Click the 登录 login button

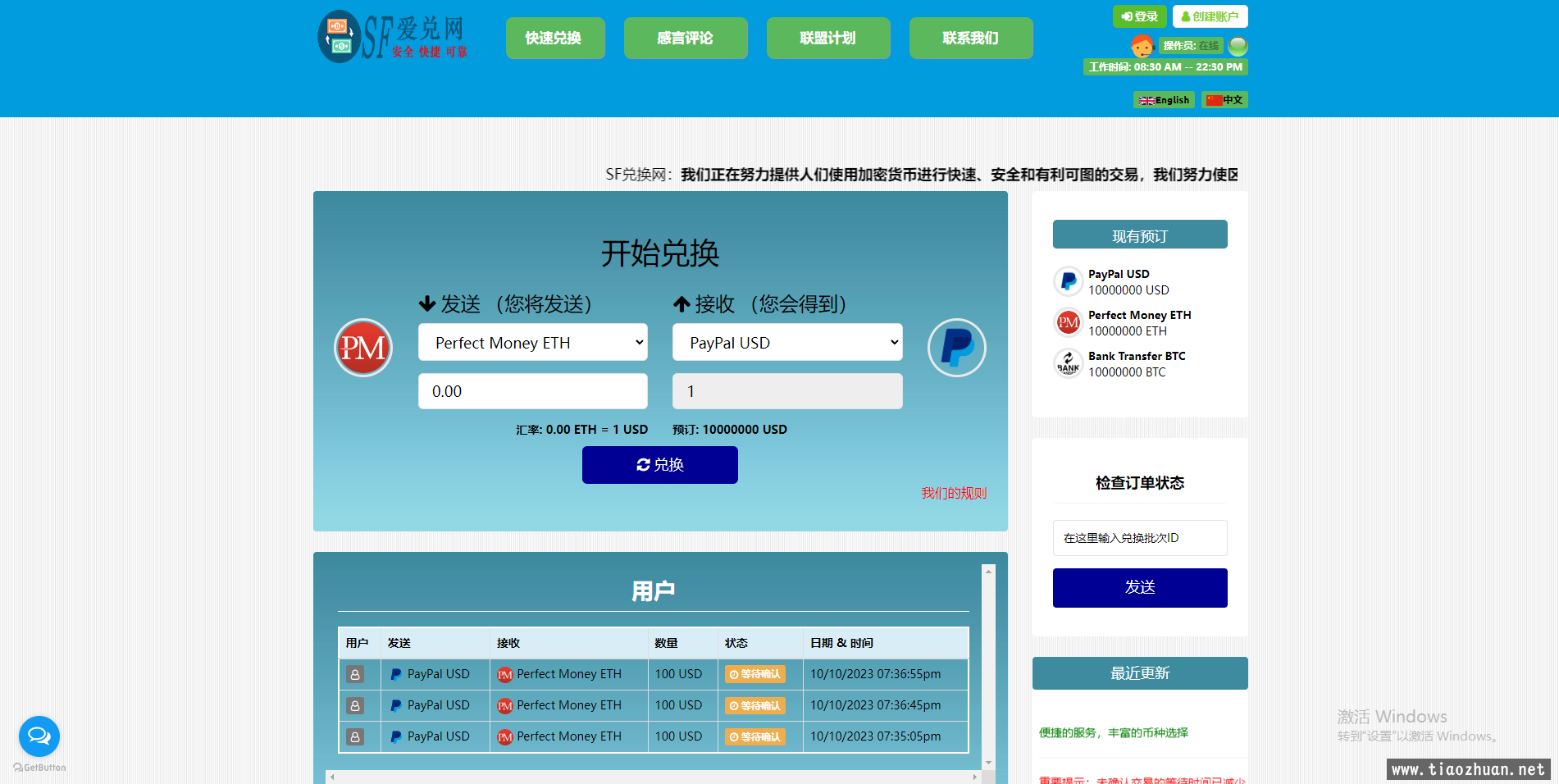(x=1139, y=16)
